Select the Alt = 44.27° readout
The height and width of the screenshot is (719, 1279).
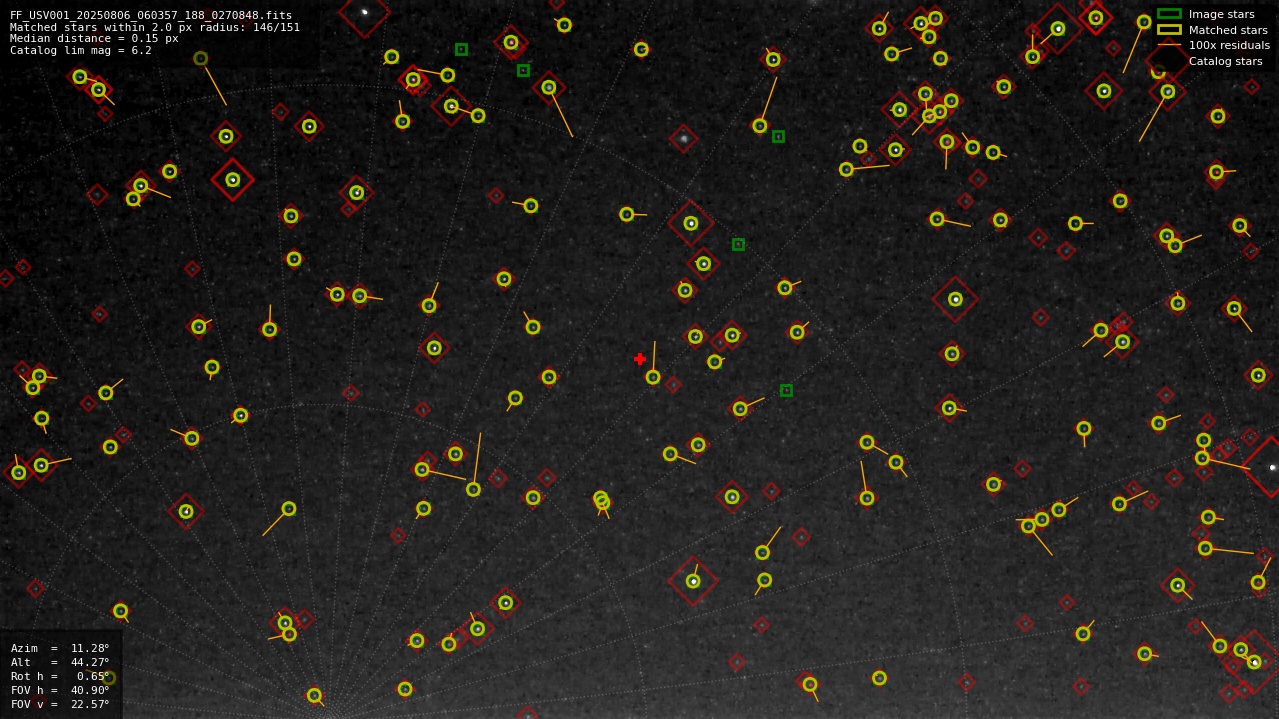pos(60,662)
